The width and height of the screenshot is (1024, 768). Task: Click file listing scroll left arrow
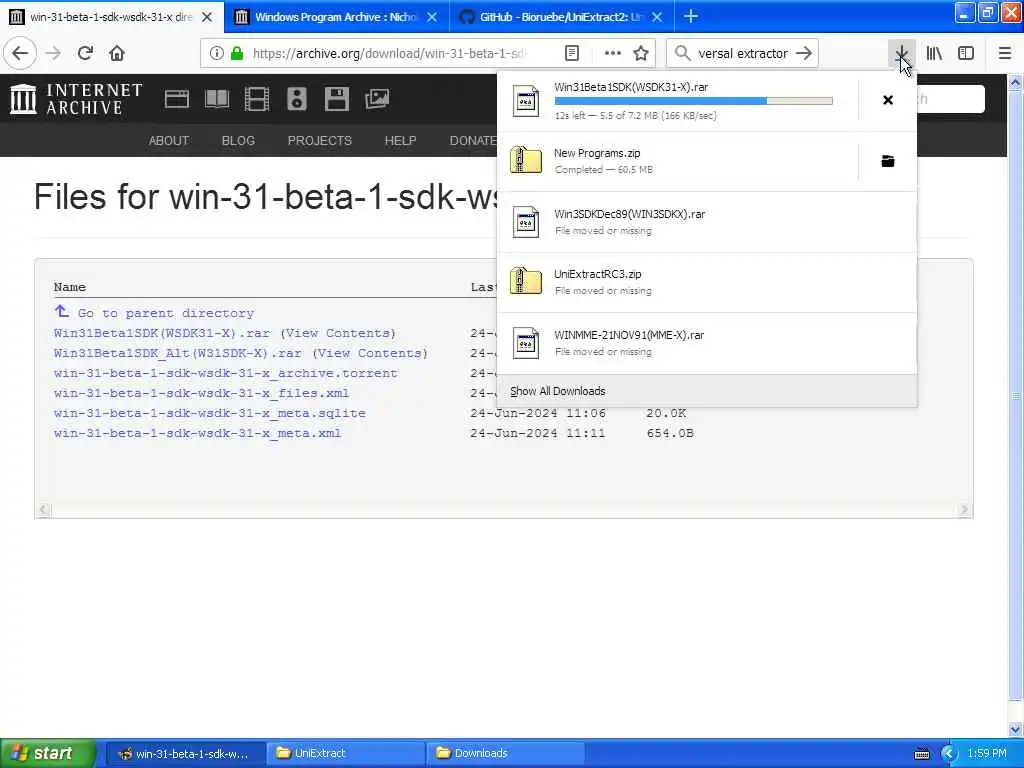44,509
